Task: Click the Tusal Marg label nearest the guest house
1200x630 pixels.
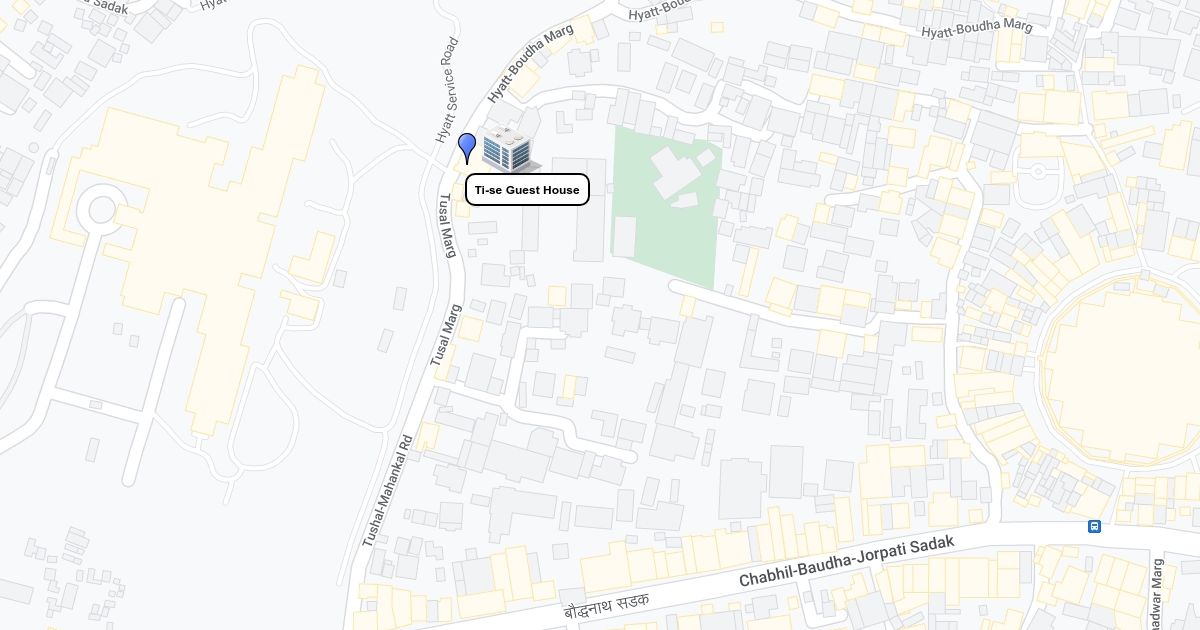Action: tap(446, 226)
